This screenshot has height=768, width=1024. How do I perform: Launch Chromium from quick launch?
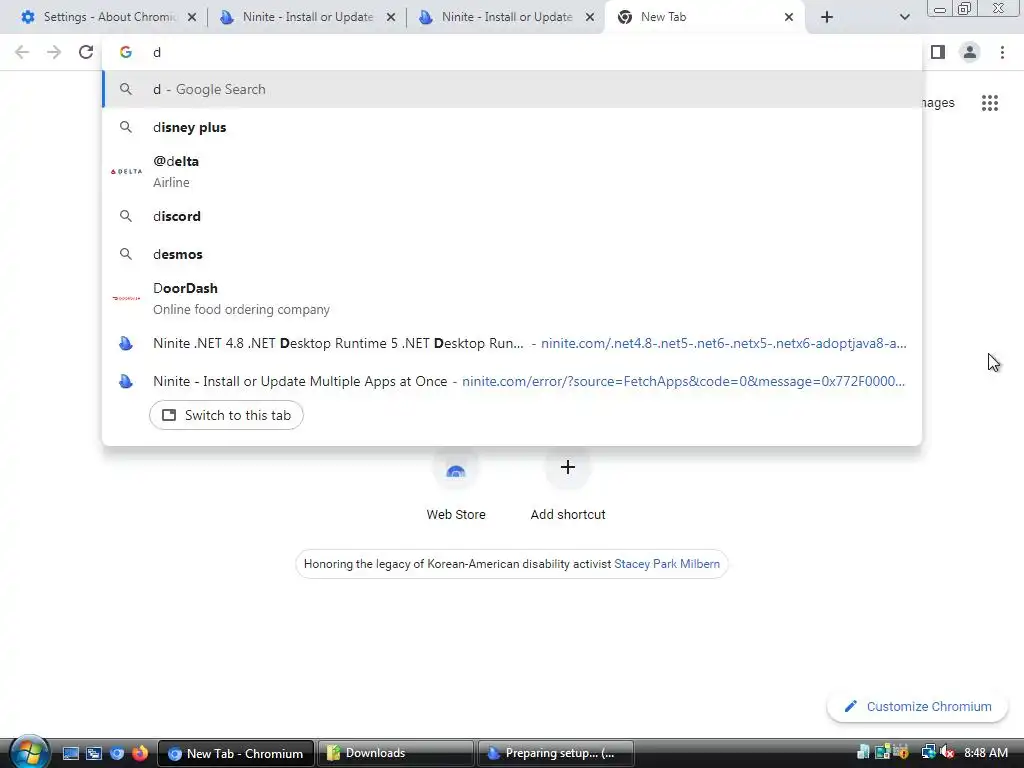[117, 753]
